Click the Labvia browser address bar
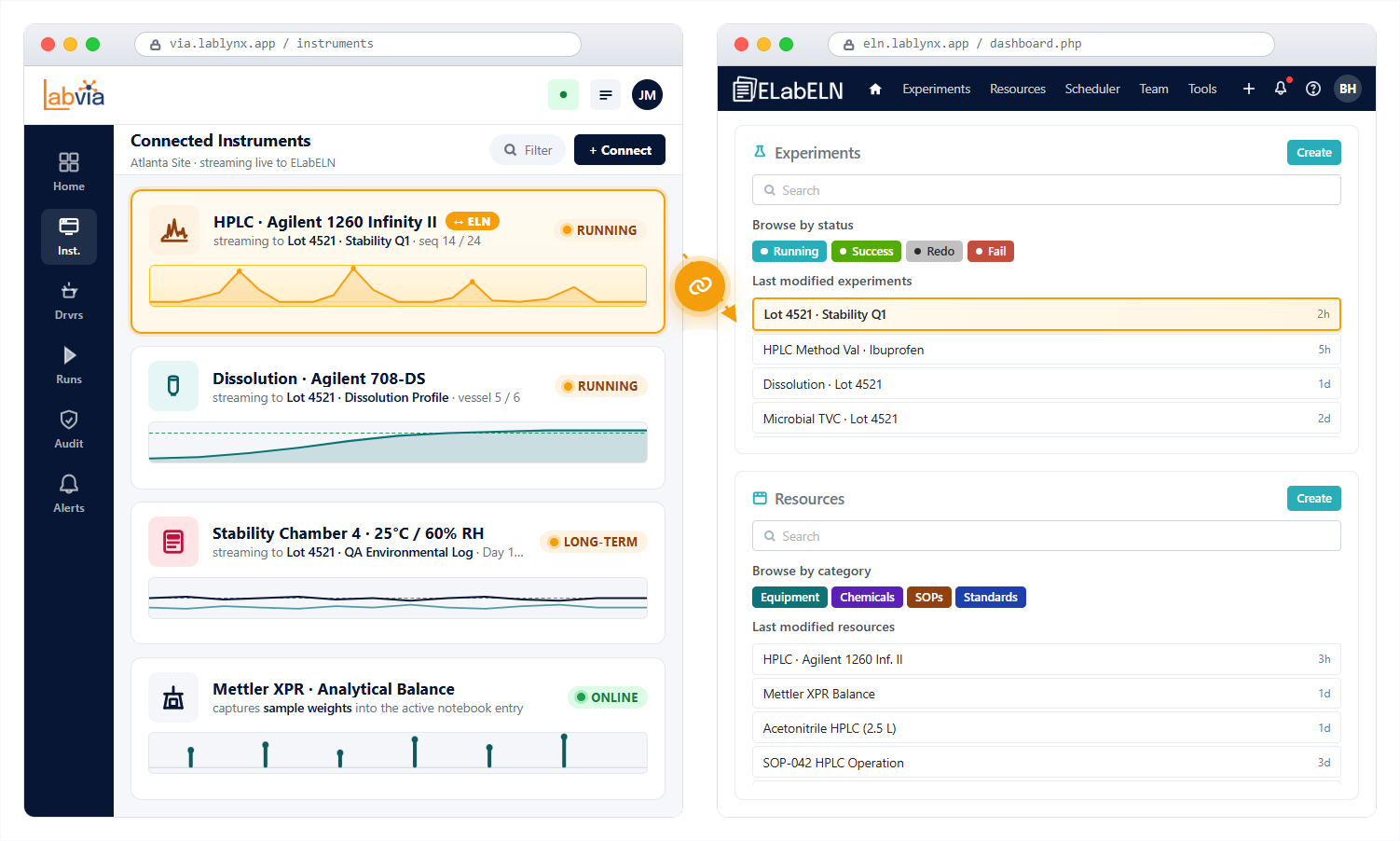The width and height of the screenshot is (1400, 841). coord(358,44)
